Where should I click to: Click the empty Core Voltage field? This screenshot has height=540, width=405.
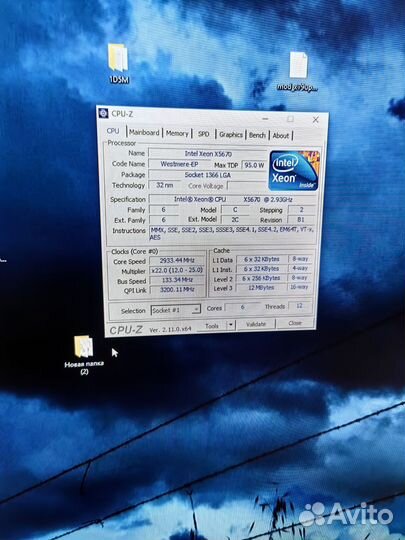(247, 186)
